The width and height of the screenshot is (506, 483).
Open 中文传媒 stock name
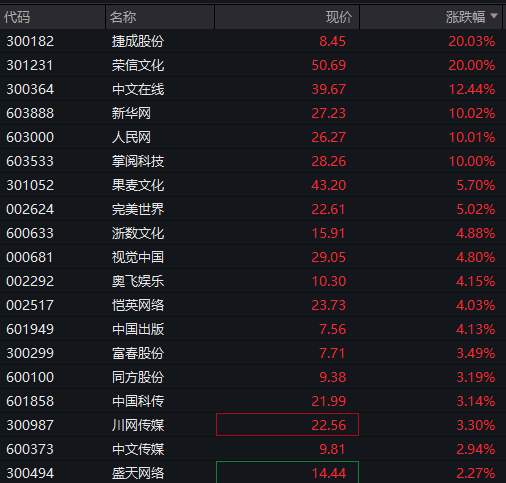click(138, 449)
